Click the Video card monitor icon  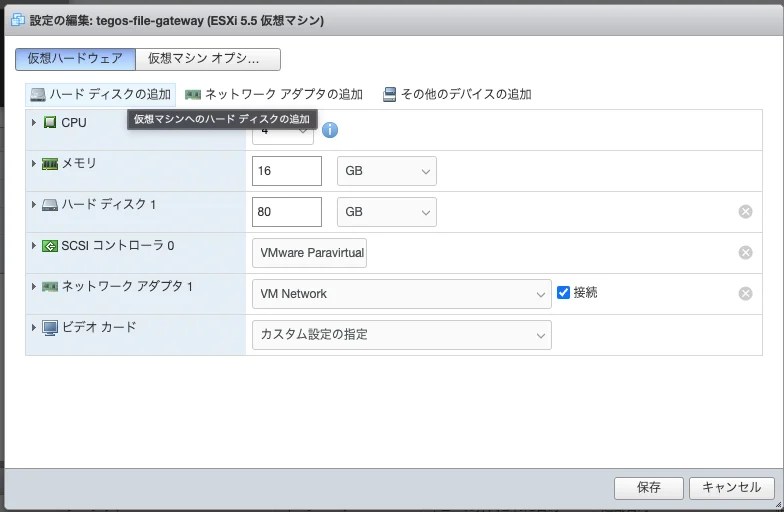click(50, 328)
